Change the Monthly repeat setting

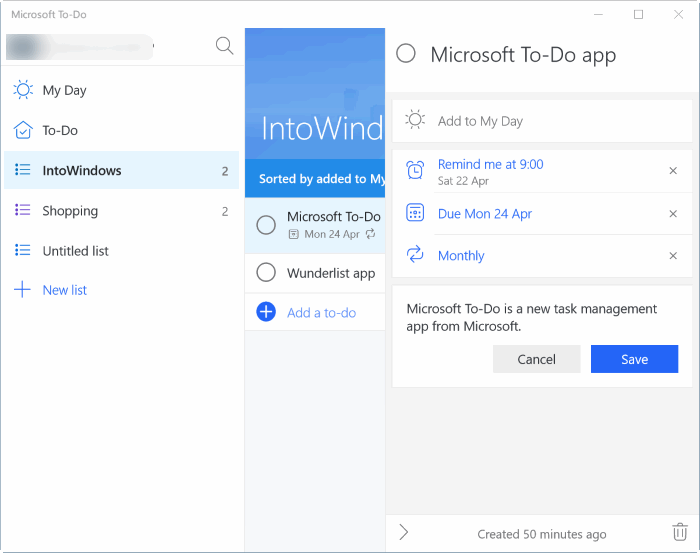pyautogui.click(x=461, y=256)
